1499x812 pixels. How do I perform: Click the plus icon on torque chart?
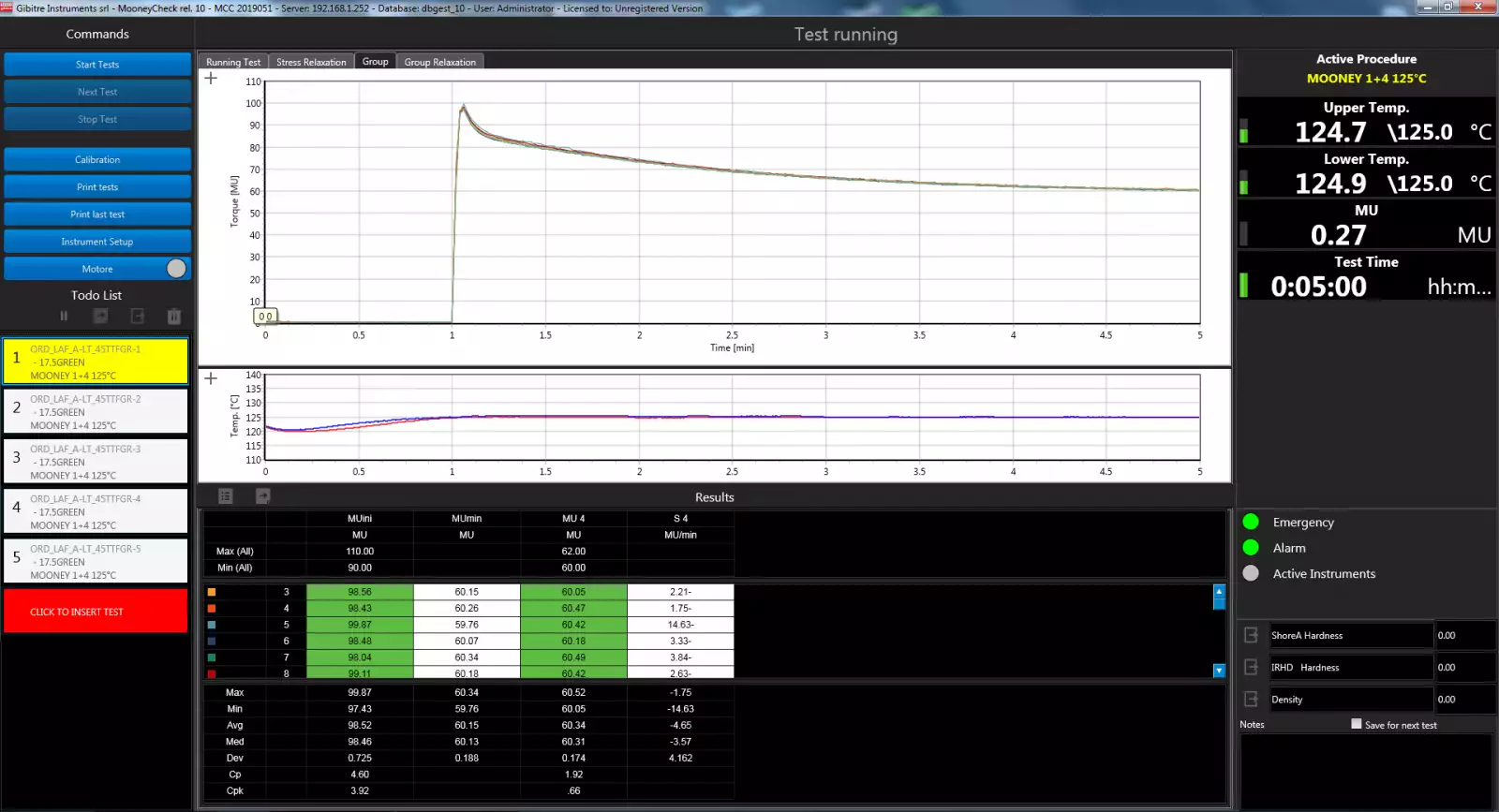pyautogui.click(x=211, y=79)
